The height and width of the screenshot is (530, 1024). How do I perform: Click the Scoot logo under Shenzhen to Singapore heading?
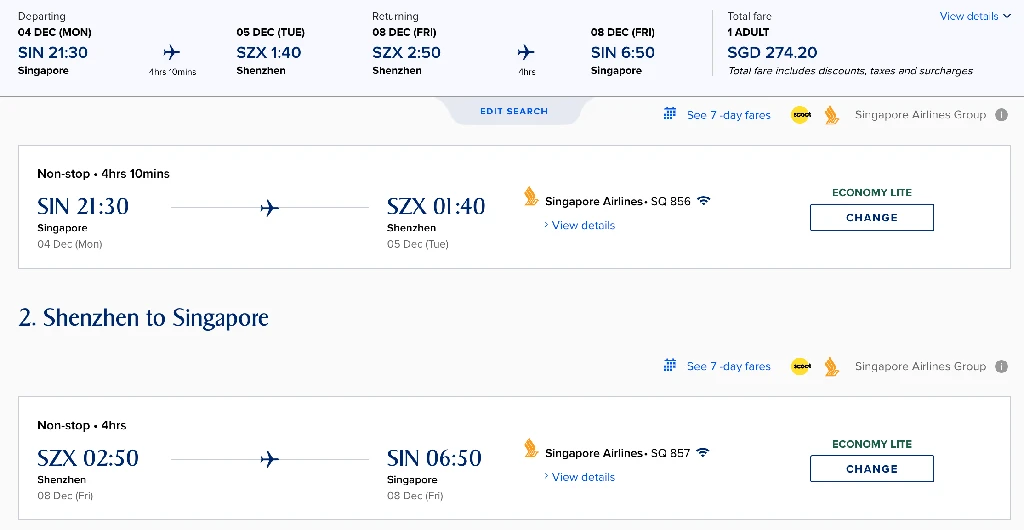[x=801, y=367]
